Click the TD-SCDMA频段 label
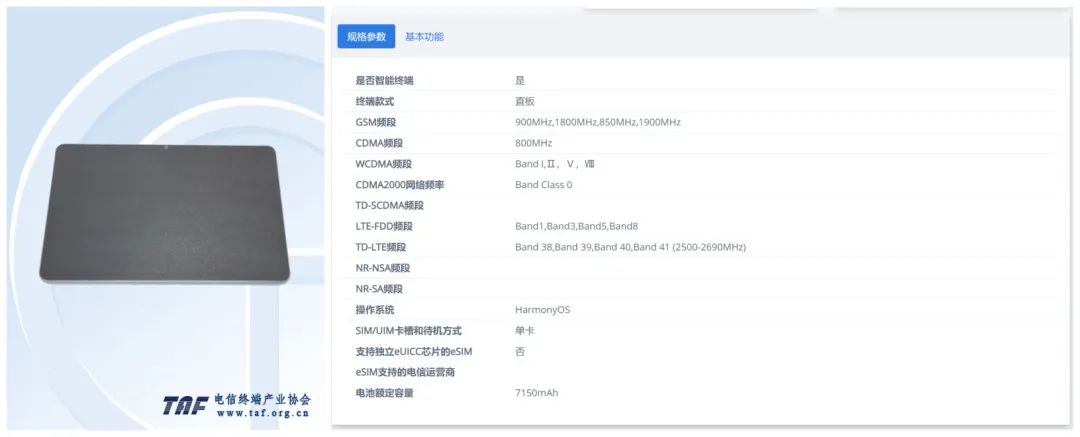The height and width of the screenshot is (437, 1080). [389, 205]
